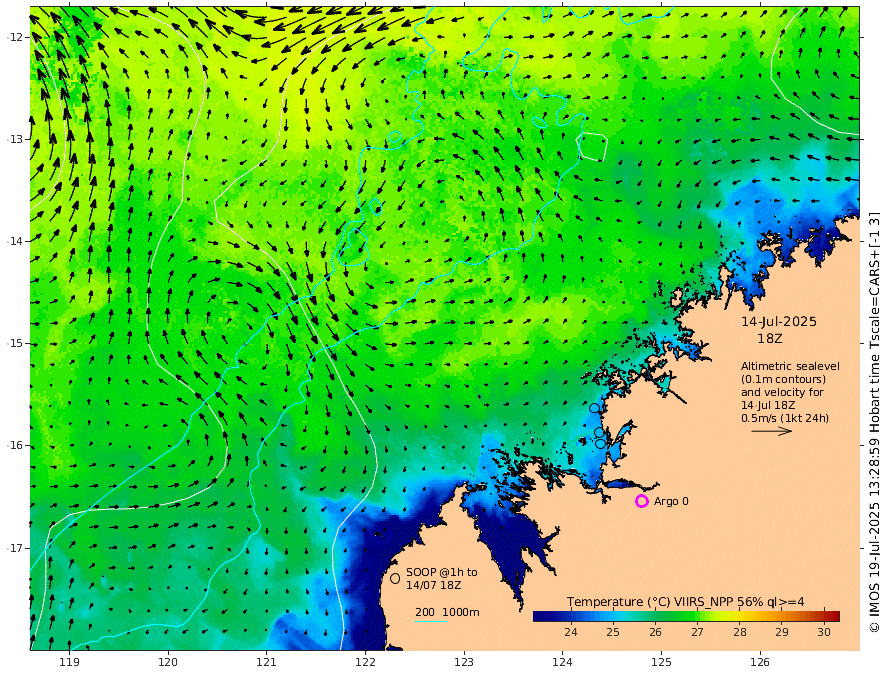Click the IMOS copyright vertical text

click(873, 422)
